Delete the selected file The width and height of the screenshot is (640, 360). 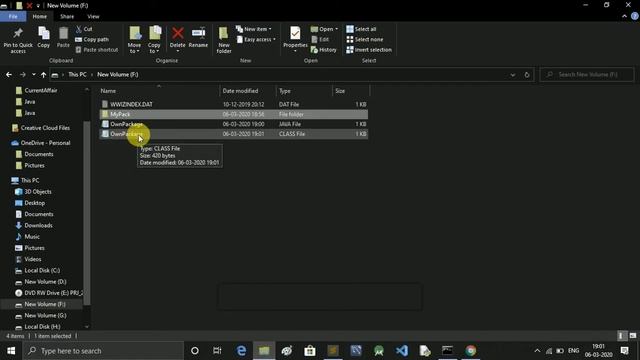pos(178,39)
